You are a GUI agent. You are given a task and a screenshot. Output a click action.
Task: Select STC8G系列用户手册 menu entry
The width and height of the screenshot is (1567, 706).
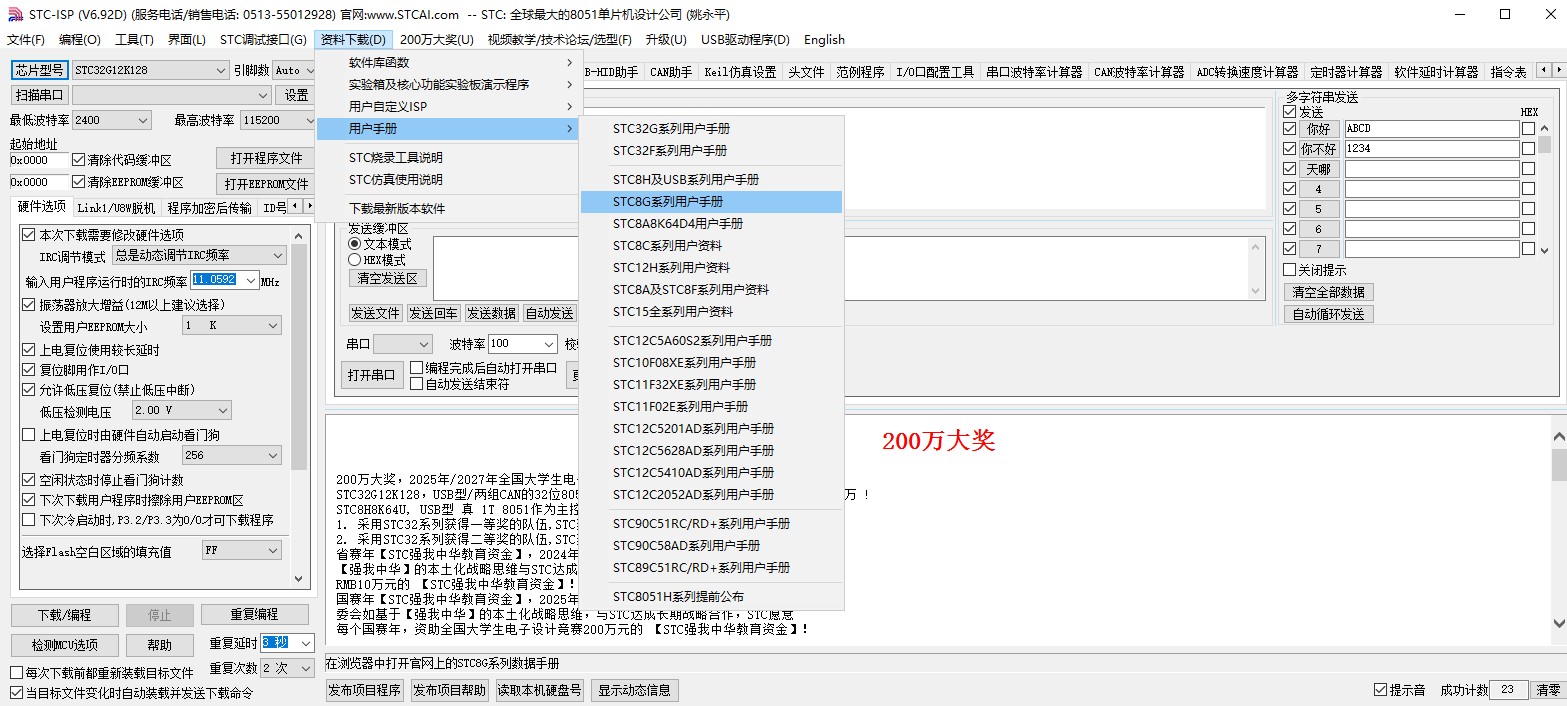click(x=711, y=201)
